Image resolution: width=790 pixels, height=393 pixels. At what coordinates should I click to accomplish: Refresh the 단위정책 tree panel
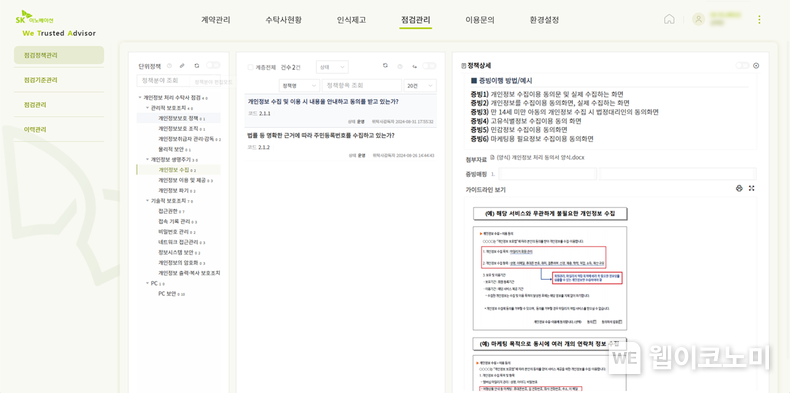pos(196,66)
